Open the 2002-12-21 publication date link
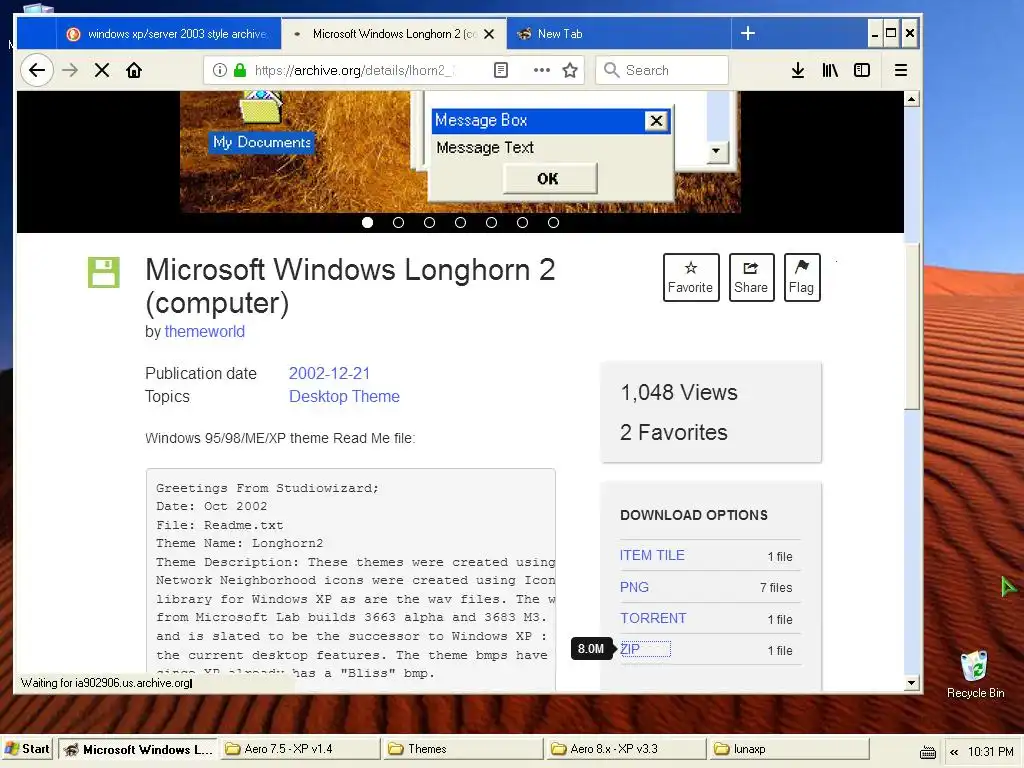Image resolution: width=1024 pixels, height=768 pixels. 329,374
